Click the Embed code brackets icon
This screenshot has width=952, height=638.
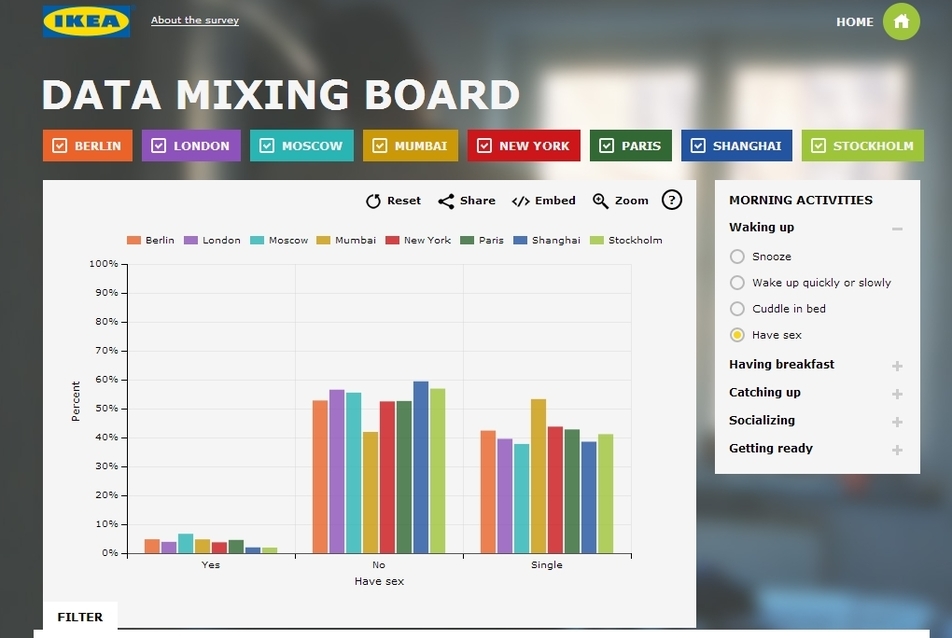tap(520, 201)
